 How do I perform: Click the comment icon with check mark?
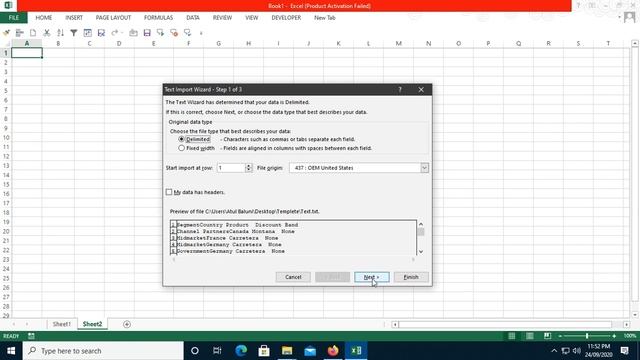pyautogui.click(x=187, y=33)
